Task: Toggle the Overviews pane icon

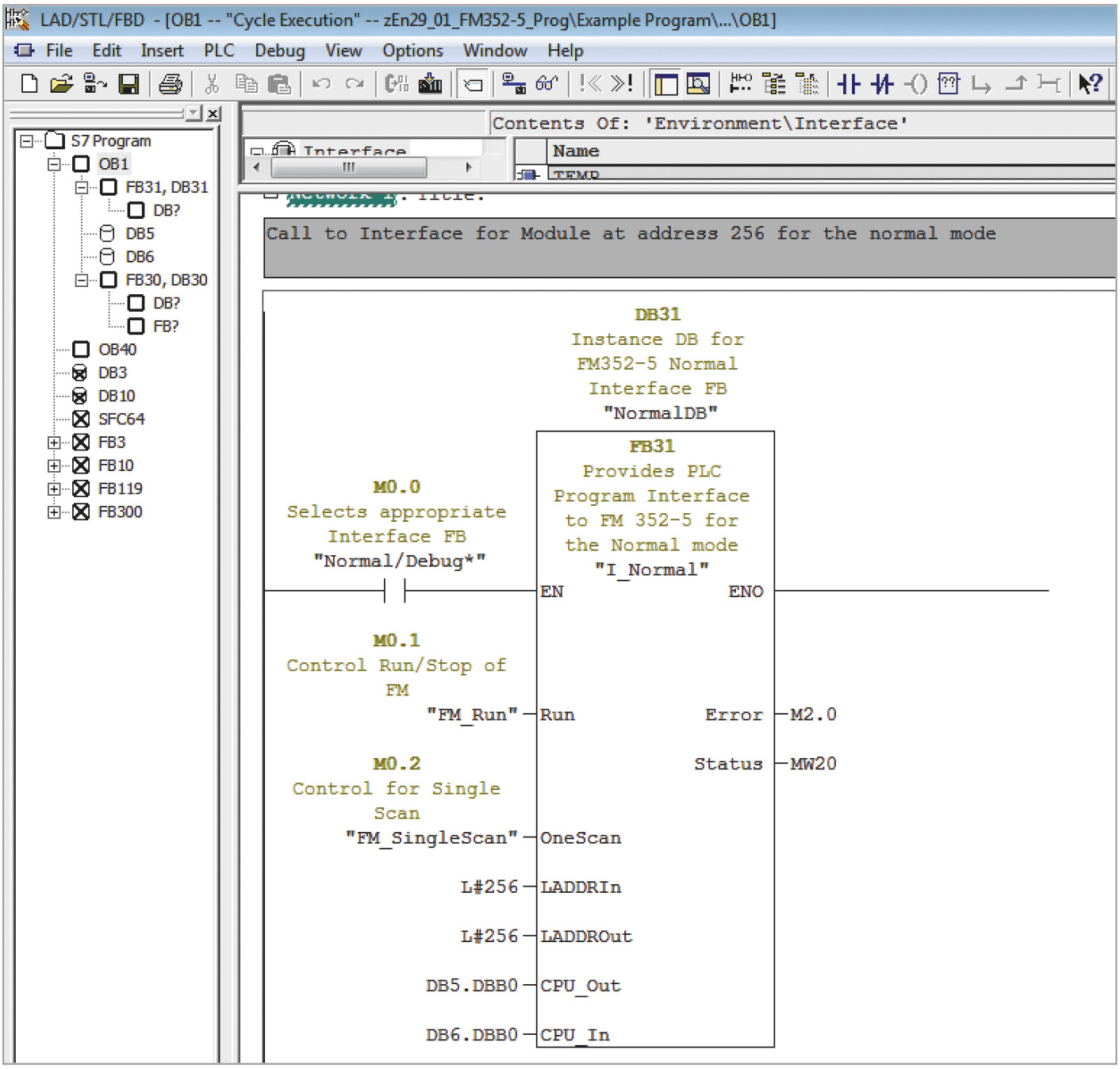Action: 665,83
